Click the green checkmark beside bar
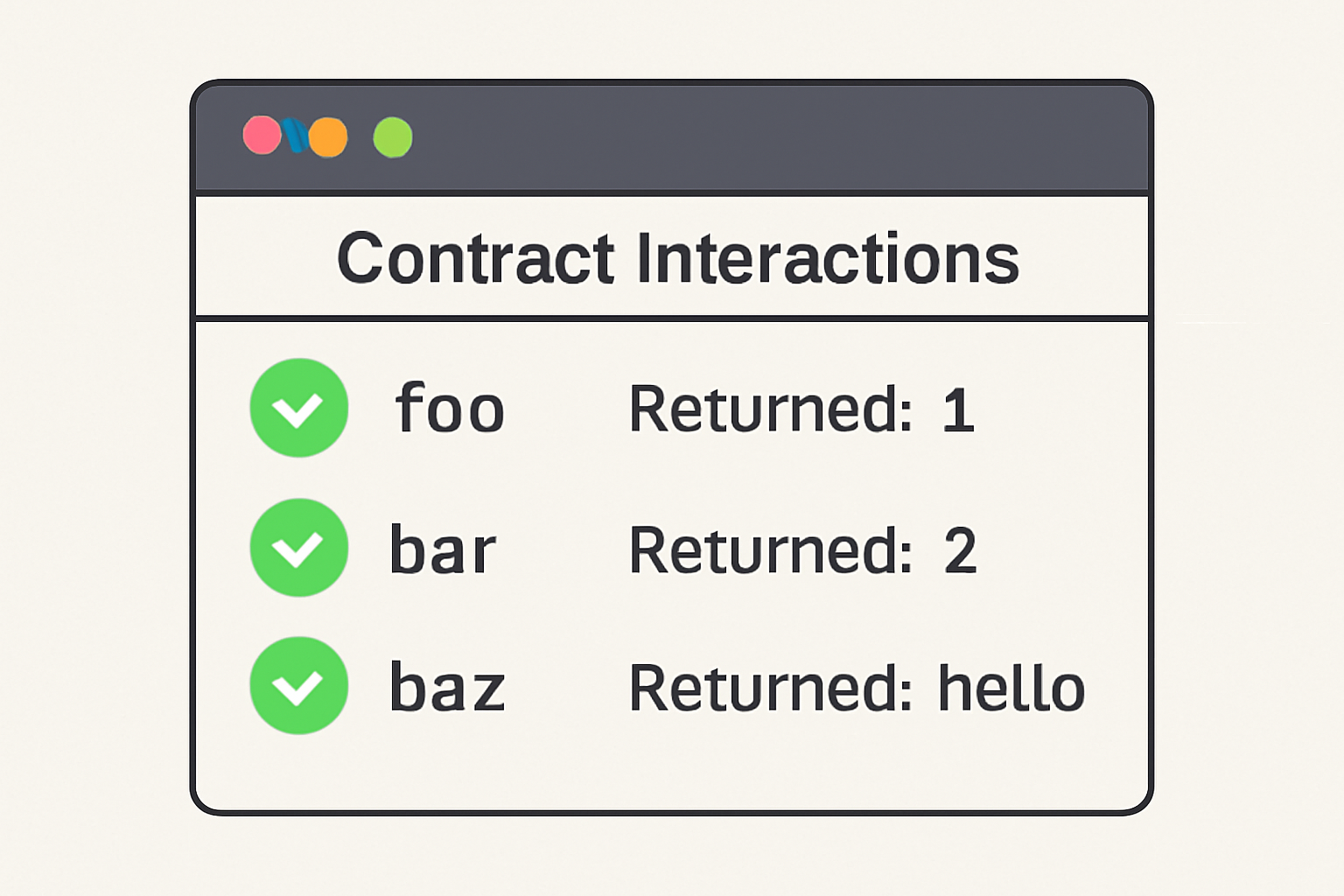The height and width of the screenshot is (896, 1344). tap(299, 548)
